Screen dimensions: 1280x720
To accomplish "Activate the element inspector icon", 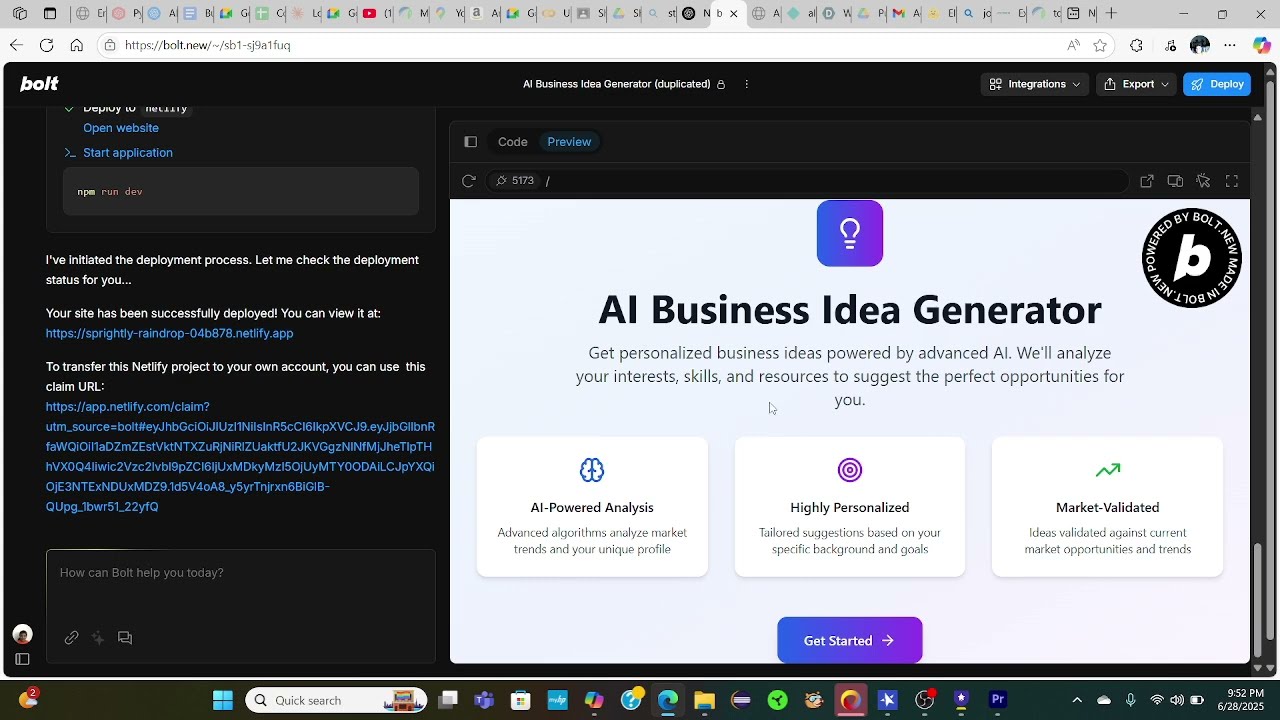I will point(1203,181).
